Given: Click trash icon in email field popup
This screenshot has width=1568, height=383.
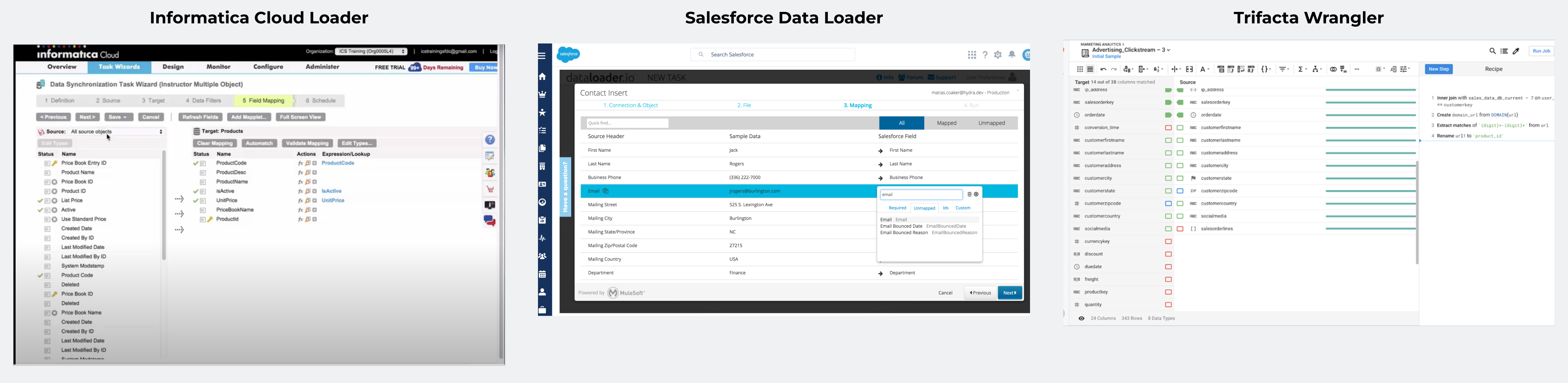Looking at the screenshot, I should click(x=970, y=194).
